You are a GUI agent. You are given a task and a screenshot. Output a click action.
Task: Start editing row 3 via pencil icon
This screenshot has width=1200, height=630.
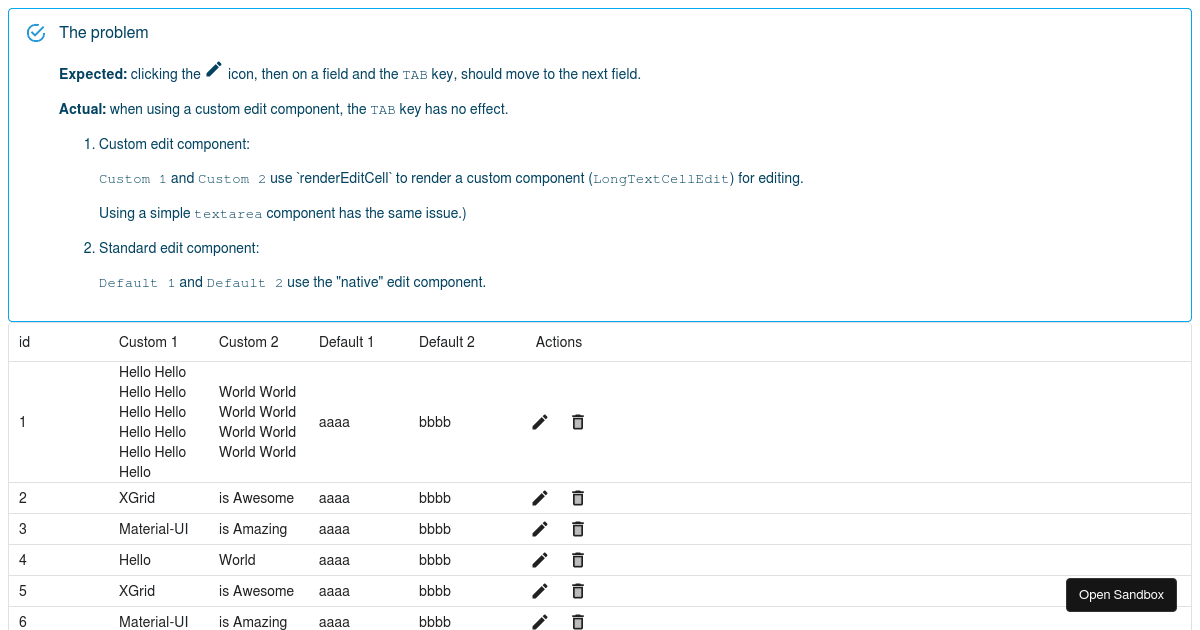click(540, 529)
